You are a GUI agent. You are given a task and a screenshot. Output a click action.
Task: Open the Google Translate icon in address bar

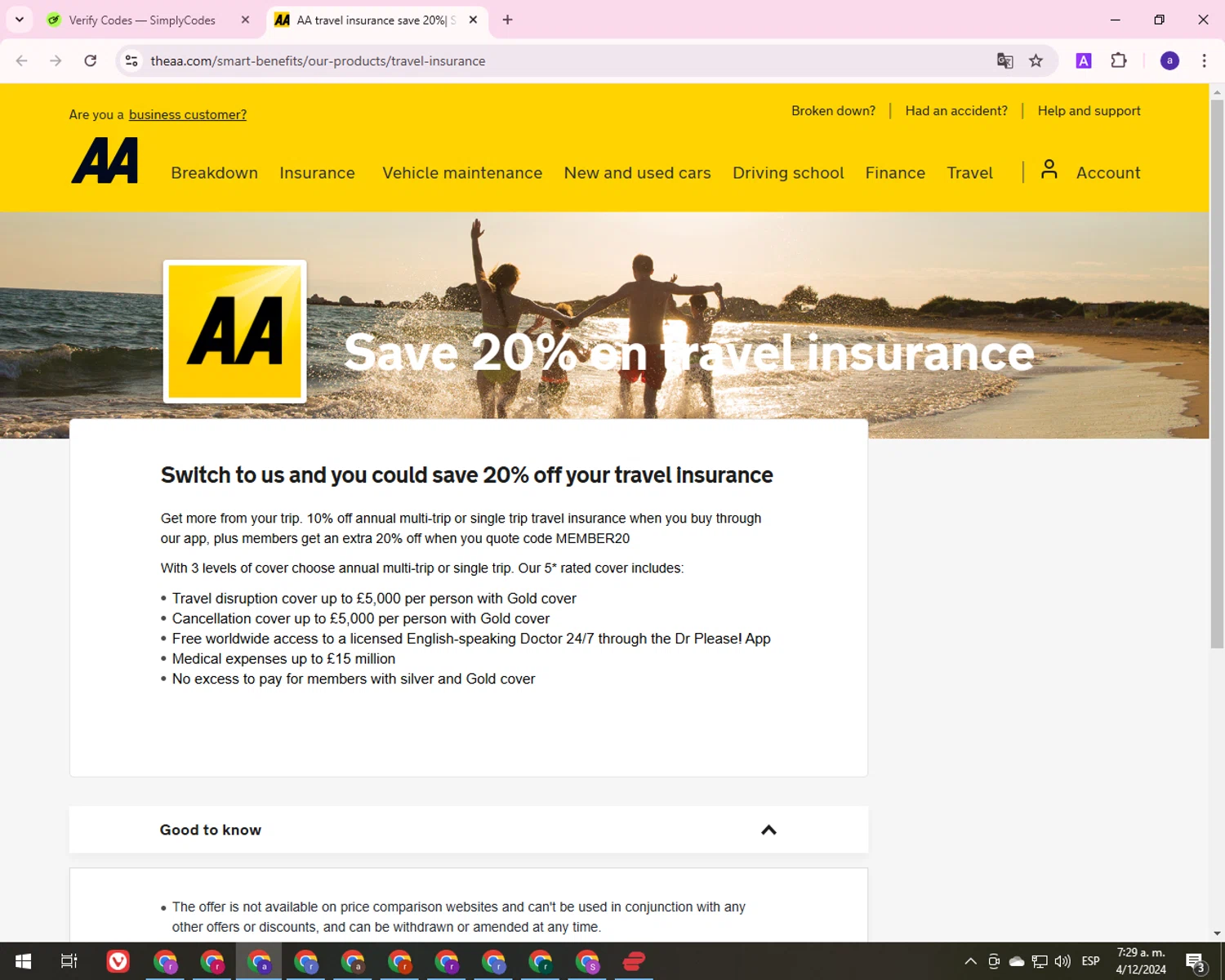(1005, 61)
